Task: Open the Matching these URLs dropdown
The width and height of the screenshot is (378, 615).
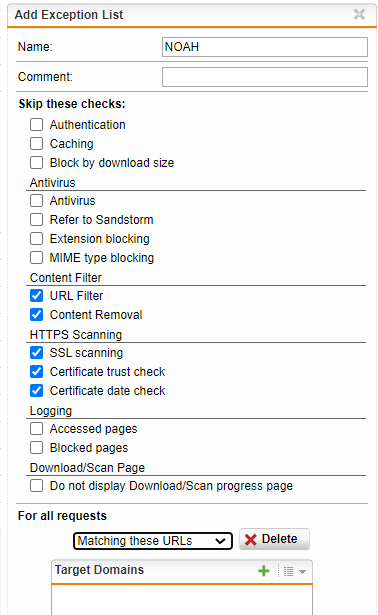Action: coord(153,541)
